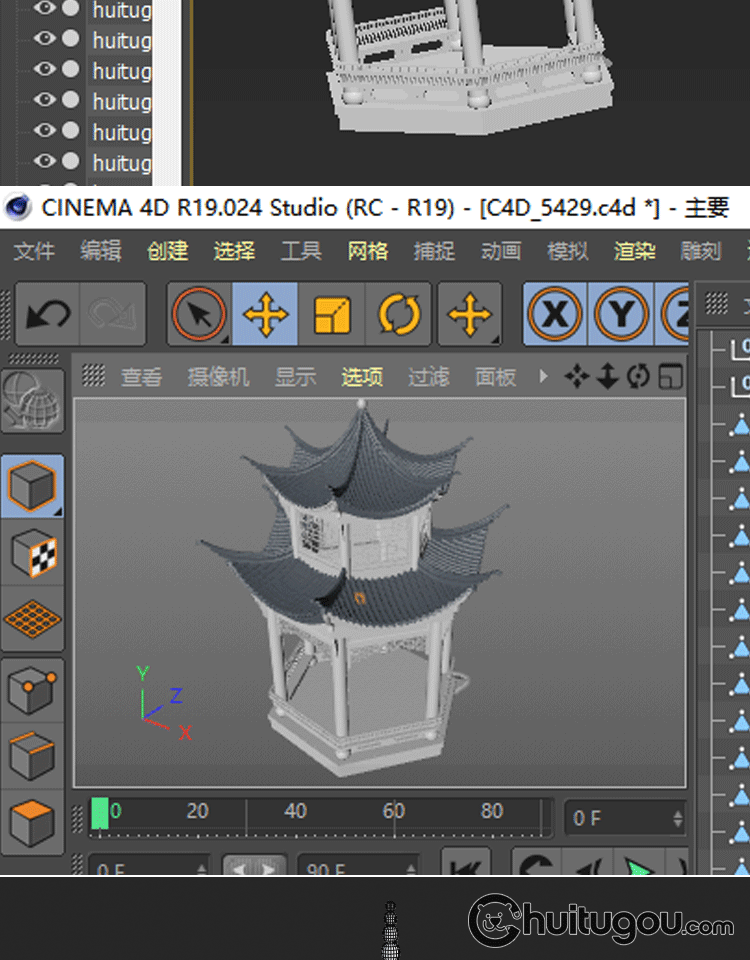The image size is (750, 960).
Task: Open the 显示 viewport menu
Action: pos(295,377)
